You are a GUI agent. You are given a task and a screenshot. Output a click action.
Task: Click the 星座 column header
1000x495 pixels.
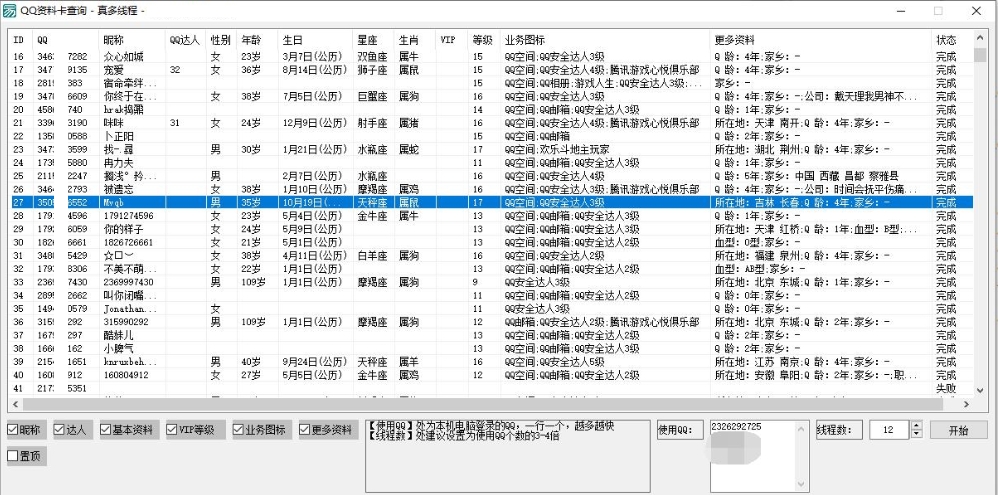click(373, 40)
